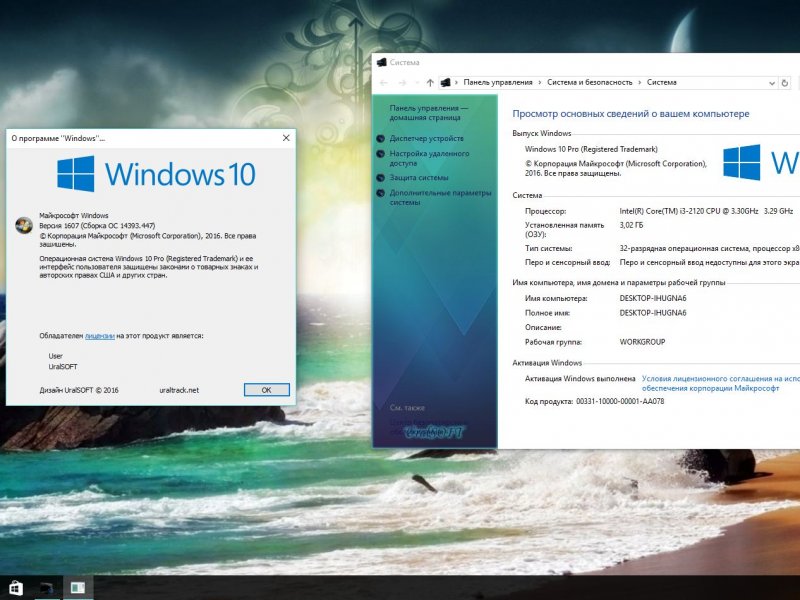The image size is (800, 600).
Task: Click the Просмотр основных сведений heading
Action: (x=631, y=114)
